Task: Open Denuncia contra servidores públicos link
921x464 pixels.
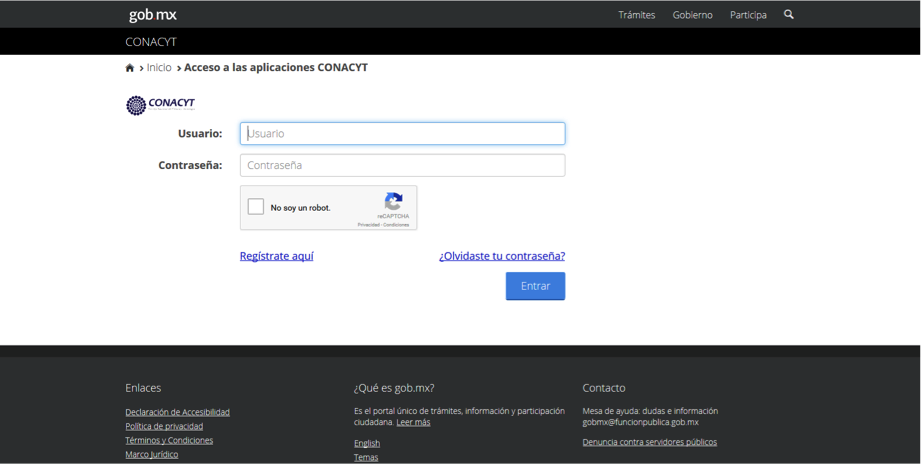Action: (x=649, y=442)
